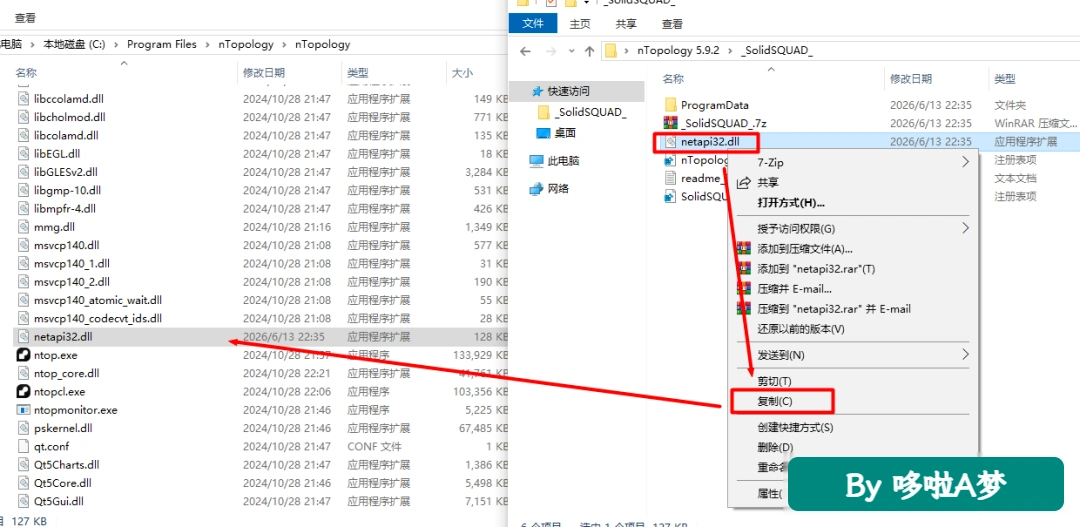
Task: Go up one folder level
Action: (x=589, y=51)
